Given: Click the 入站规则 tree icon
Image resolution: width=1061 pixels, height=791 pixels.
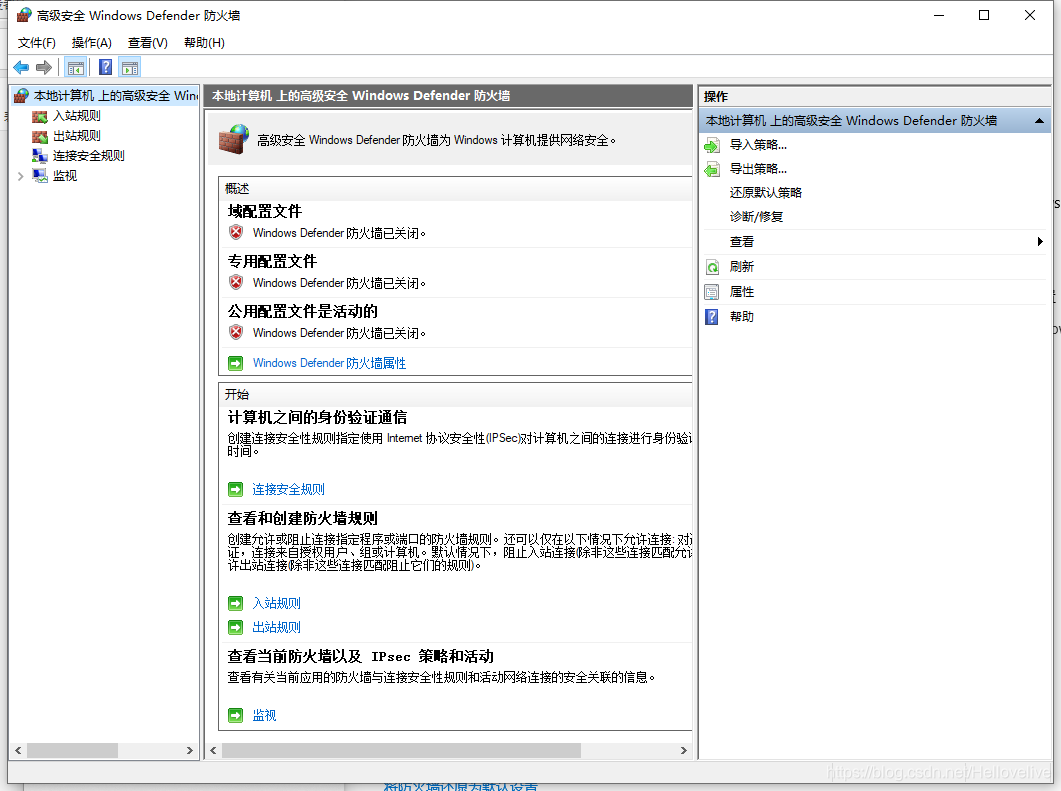Looking at the screenshot, I should (x=40, y=116).
